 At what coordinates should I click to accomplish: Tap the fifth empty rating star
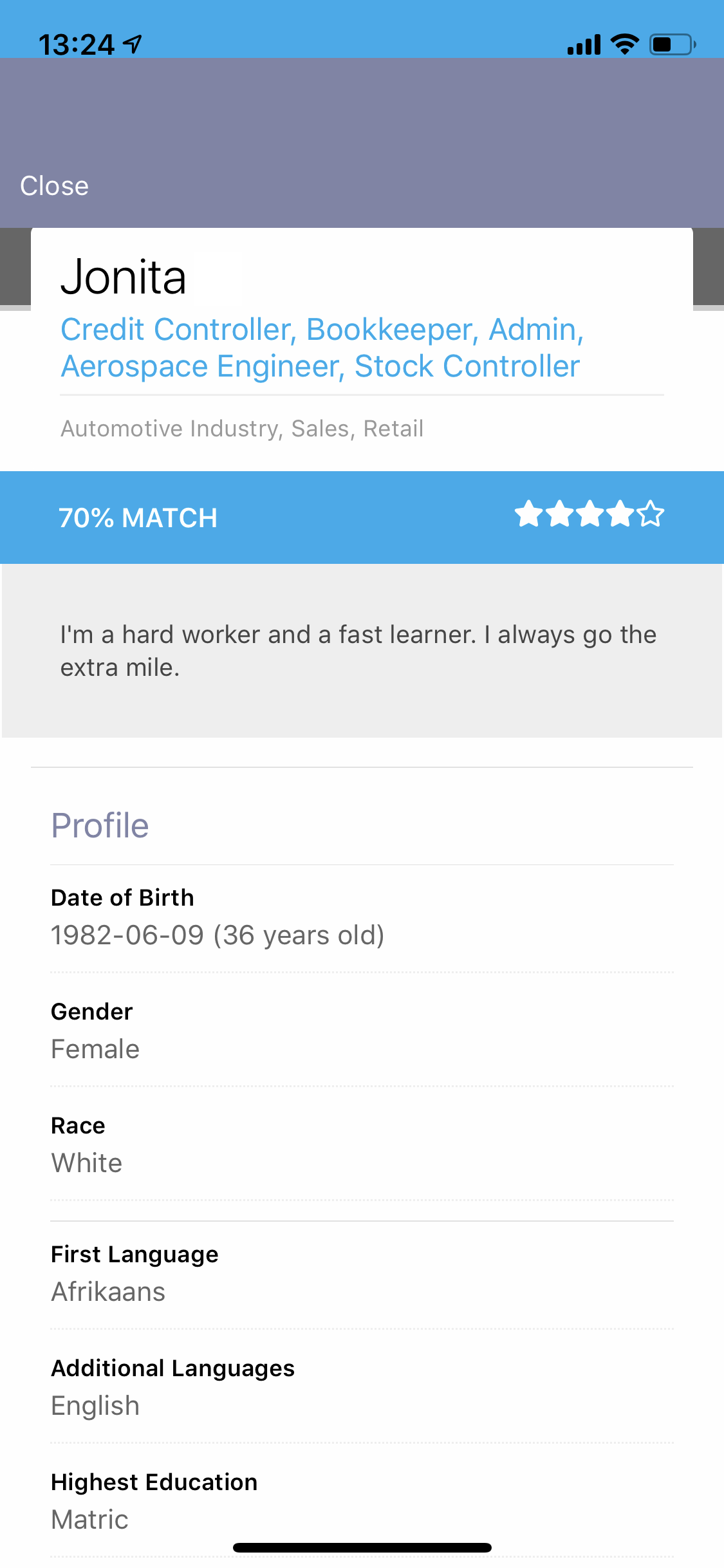pos(651,514)
